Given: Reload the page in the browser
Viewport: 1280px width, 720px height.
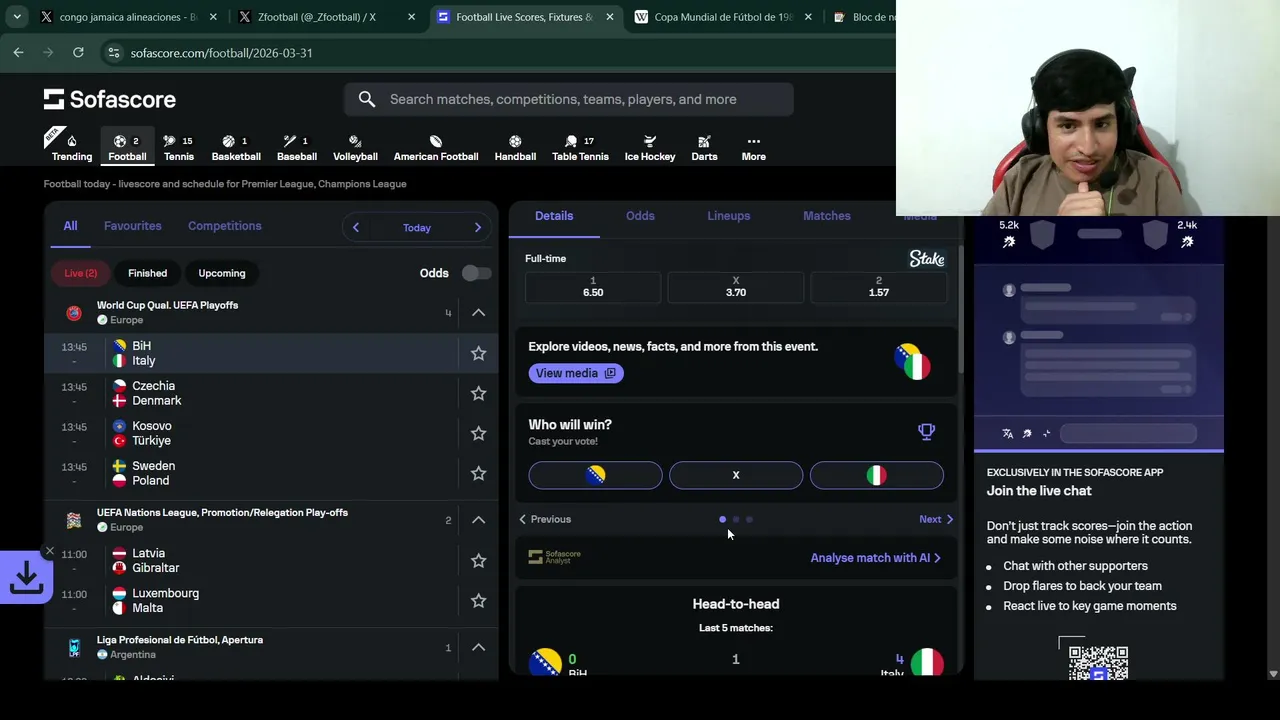Looking at the screenshot, I should pos(78,52).
